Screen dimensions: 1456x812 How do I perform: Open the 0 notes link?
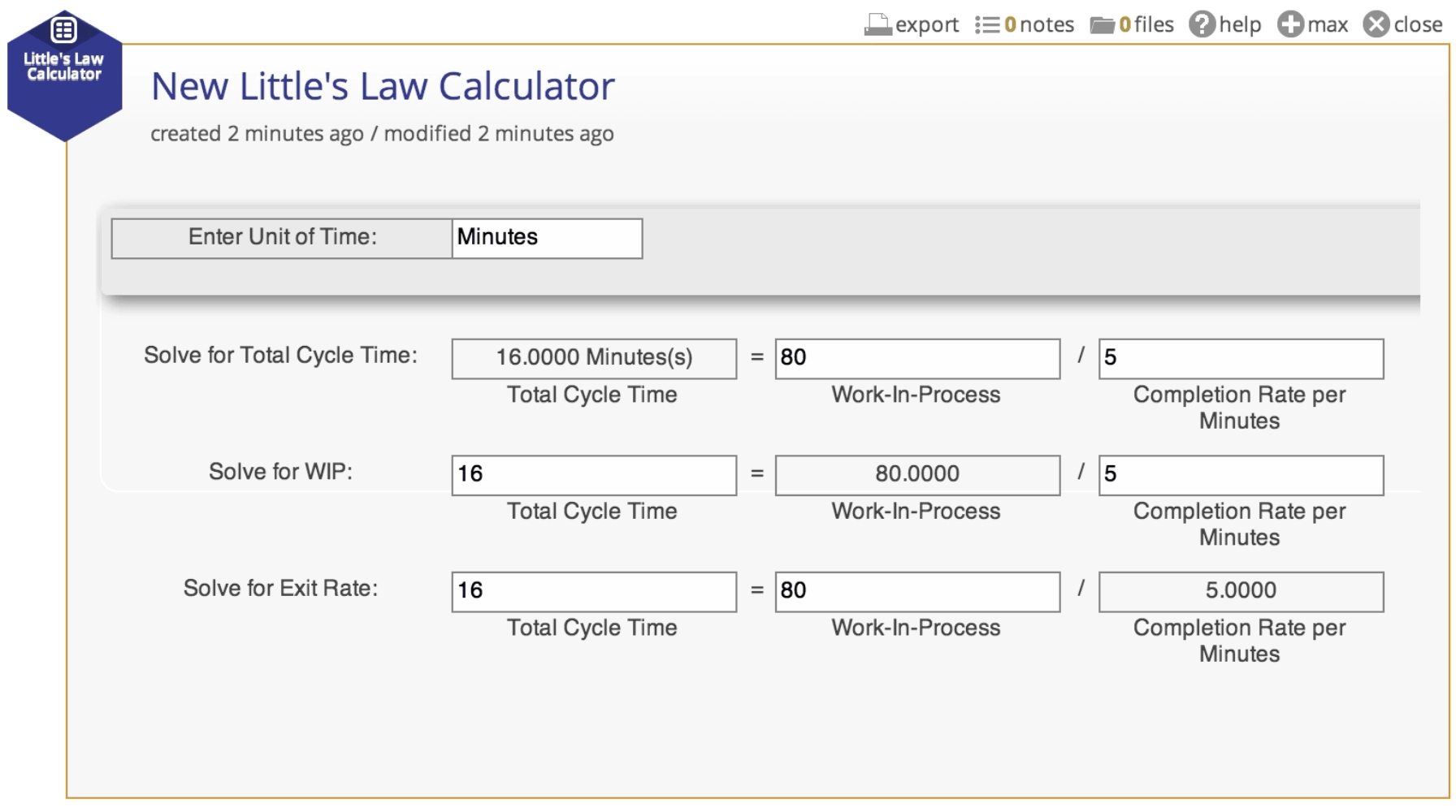[x=1039, y=25]
